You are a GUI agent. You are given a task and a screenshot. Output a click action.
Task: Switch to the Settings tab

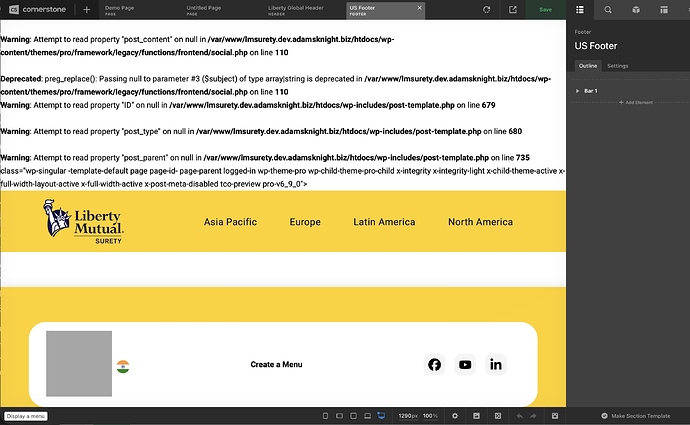pyautogui.click(x=618, y=66)
